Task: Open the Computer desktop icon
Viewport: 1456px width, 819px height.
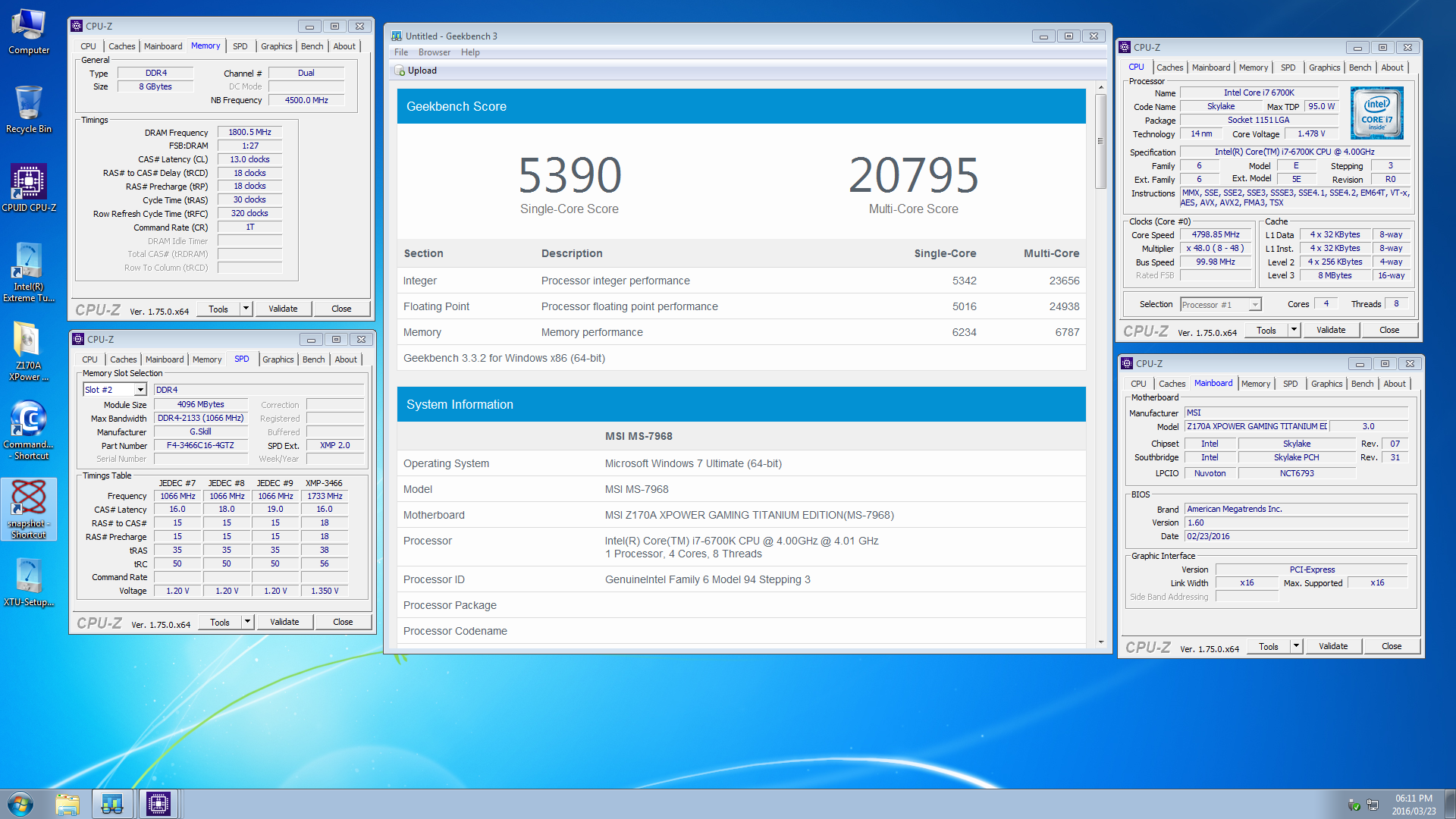Action: click(29, 32)
